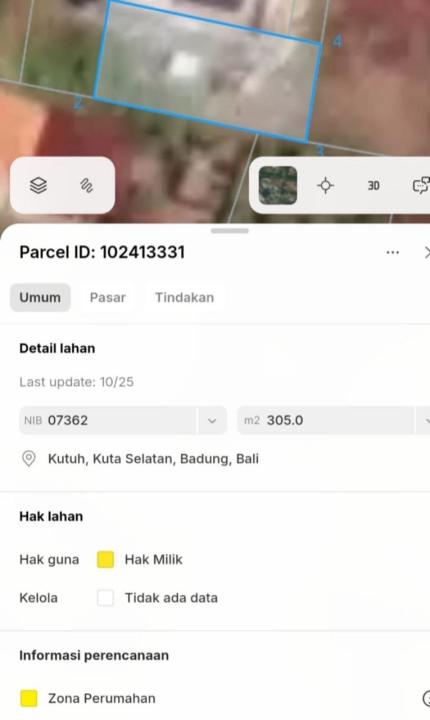The image size is (430, 720).
Task: Switch to the Pasar tab
Action: [108, 298]
